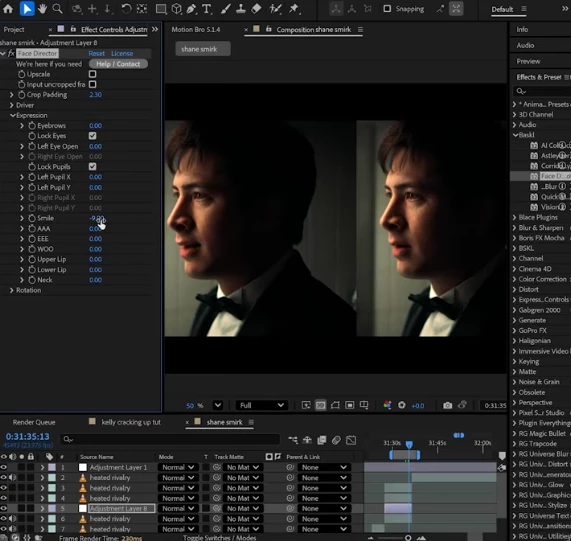The width and height of the screenshot is (571, 541).
Task: Click the motion blur enable icon in timeline
Action: 336,440
